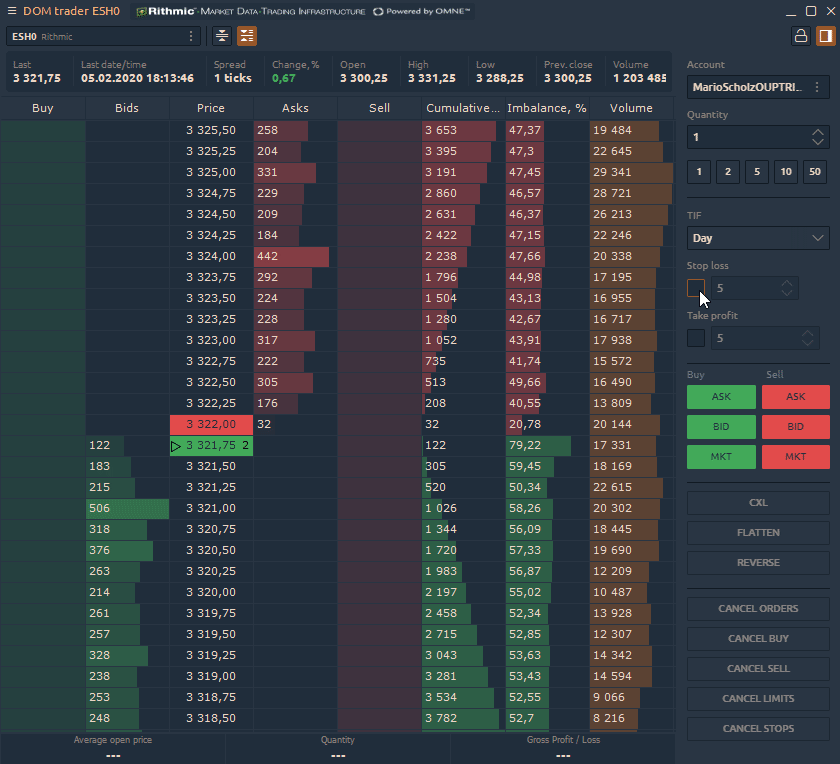This screenshot has height=764, width=840.
Task: Click the Imbalance, % column header
Action: click(x=546, y=108)
